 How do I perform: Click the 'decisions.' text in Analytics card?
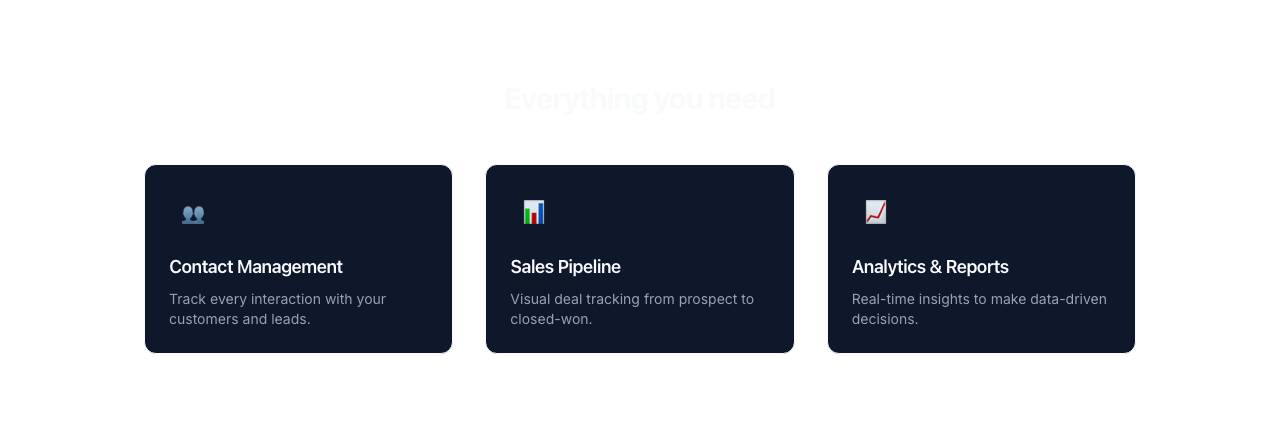tap(884, 319)
